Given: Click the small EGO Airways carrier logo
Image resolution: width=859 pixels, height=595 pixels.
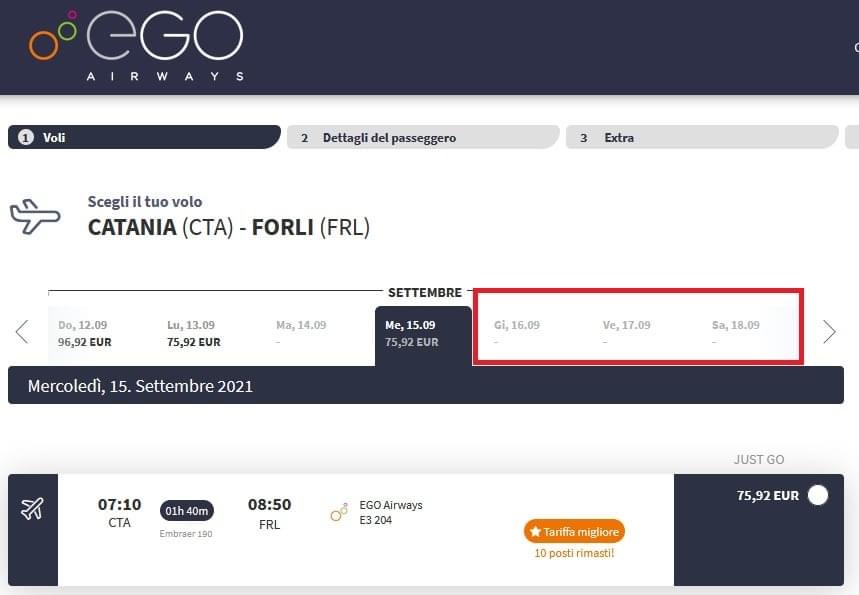Looking at the screenshot, I should (339, 513).
